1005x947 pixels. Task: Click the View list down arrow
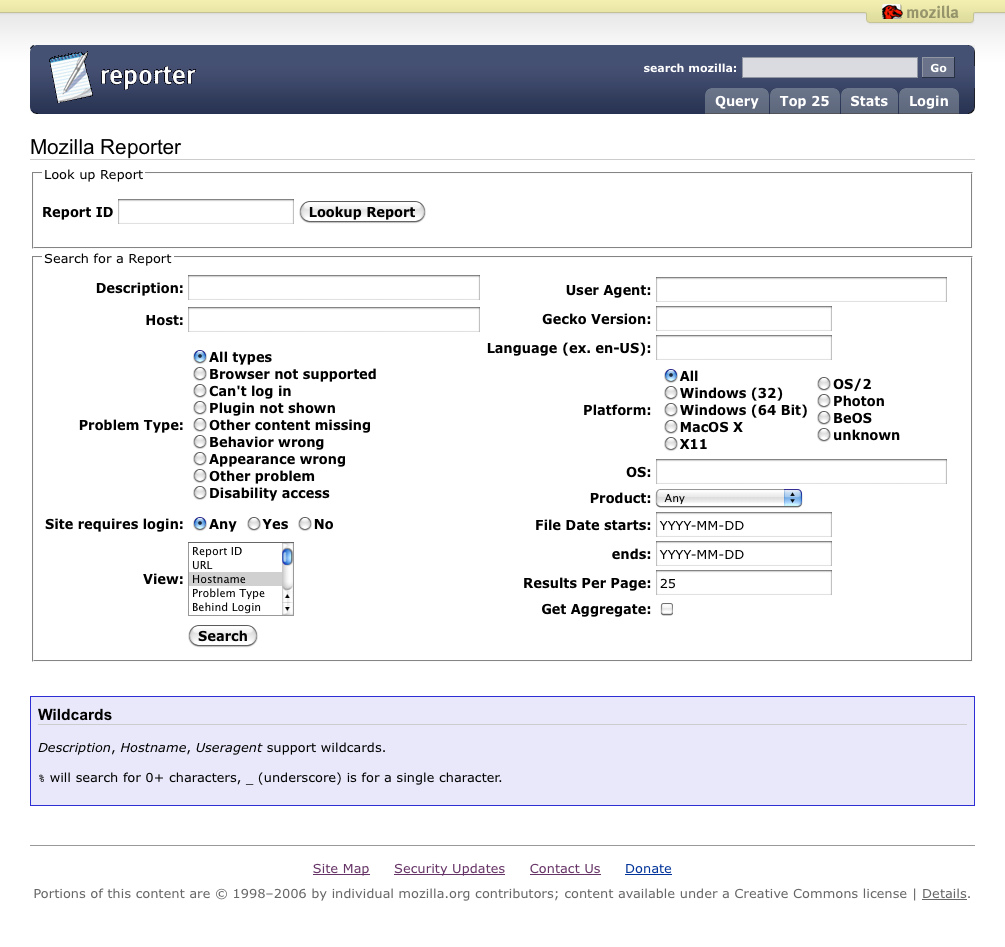[x=287, y=609]
